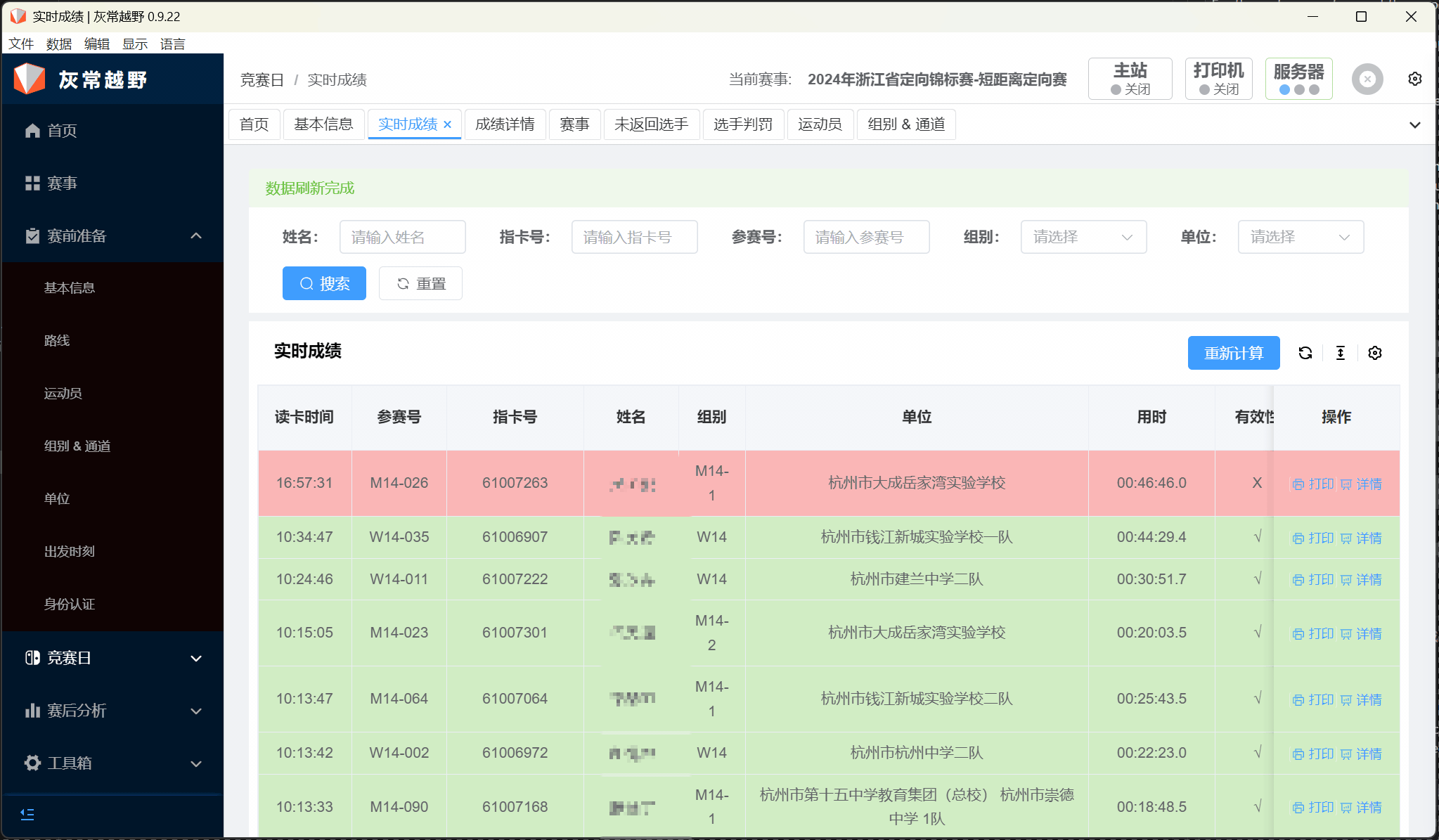Open the 运动员 sidebar submenu item
The image size is (1439, 840).
[x=112, y=394]
